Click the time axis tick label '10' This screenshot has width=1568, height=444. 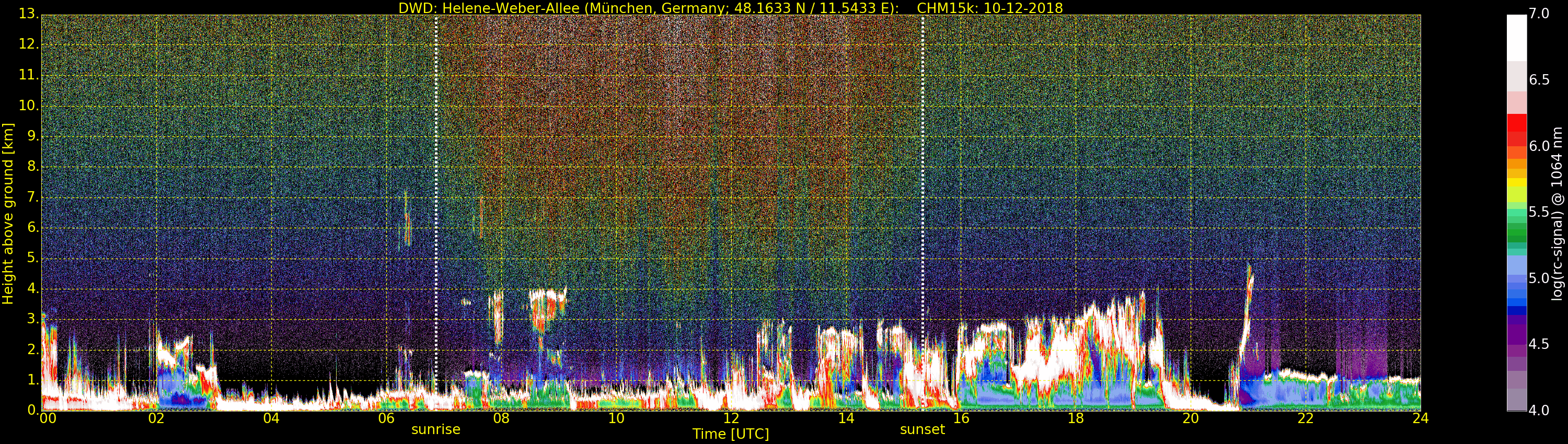616,418
